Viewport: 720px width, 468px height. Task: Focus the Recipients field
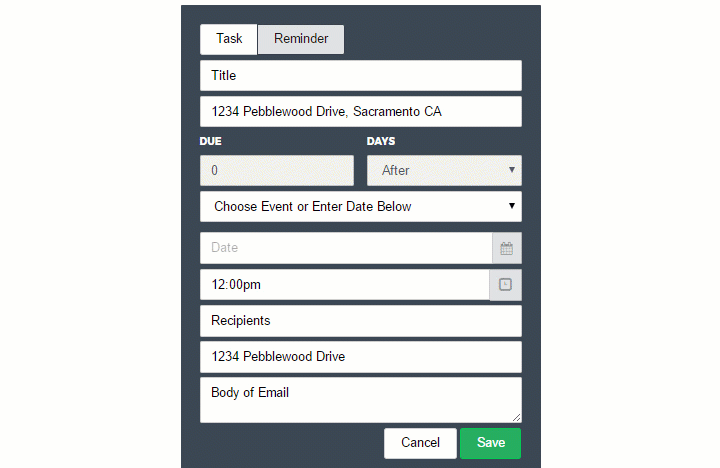[360, 321]
